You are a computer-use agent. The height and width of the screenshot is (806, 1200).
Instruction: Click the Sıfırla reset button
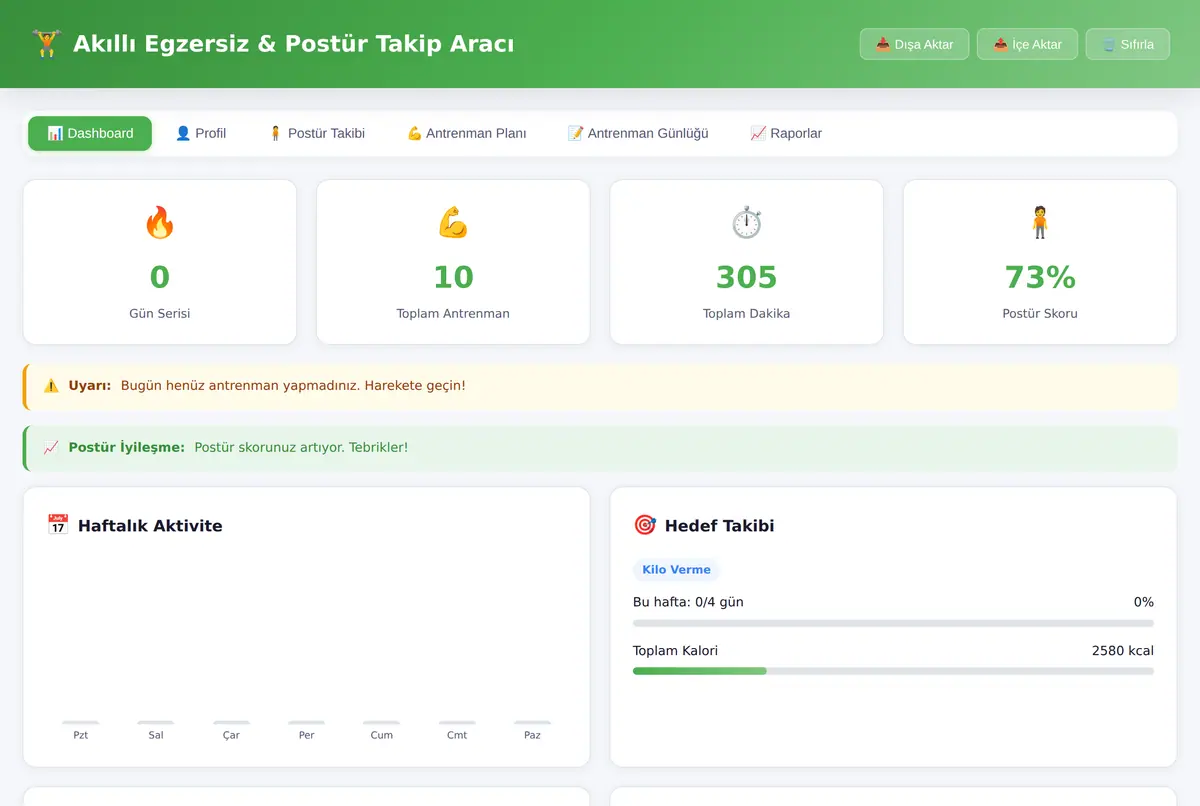(x=1127, y=44)
